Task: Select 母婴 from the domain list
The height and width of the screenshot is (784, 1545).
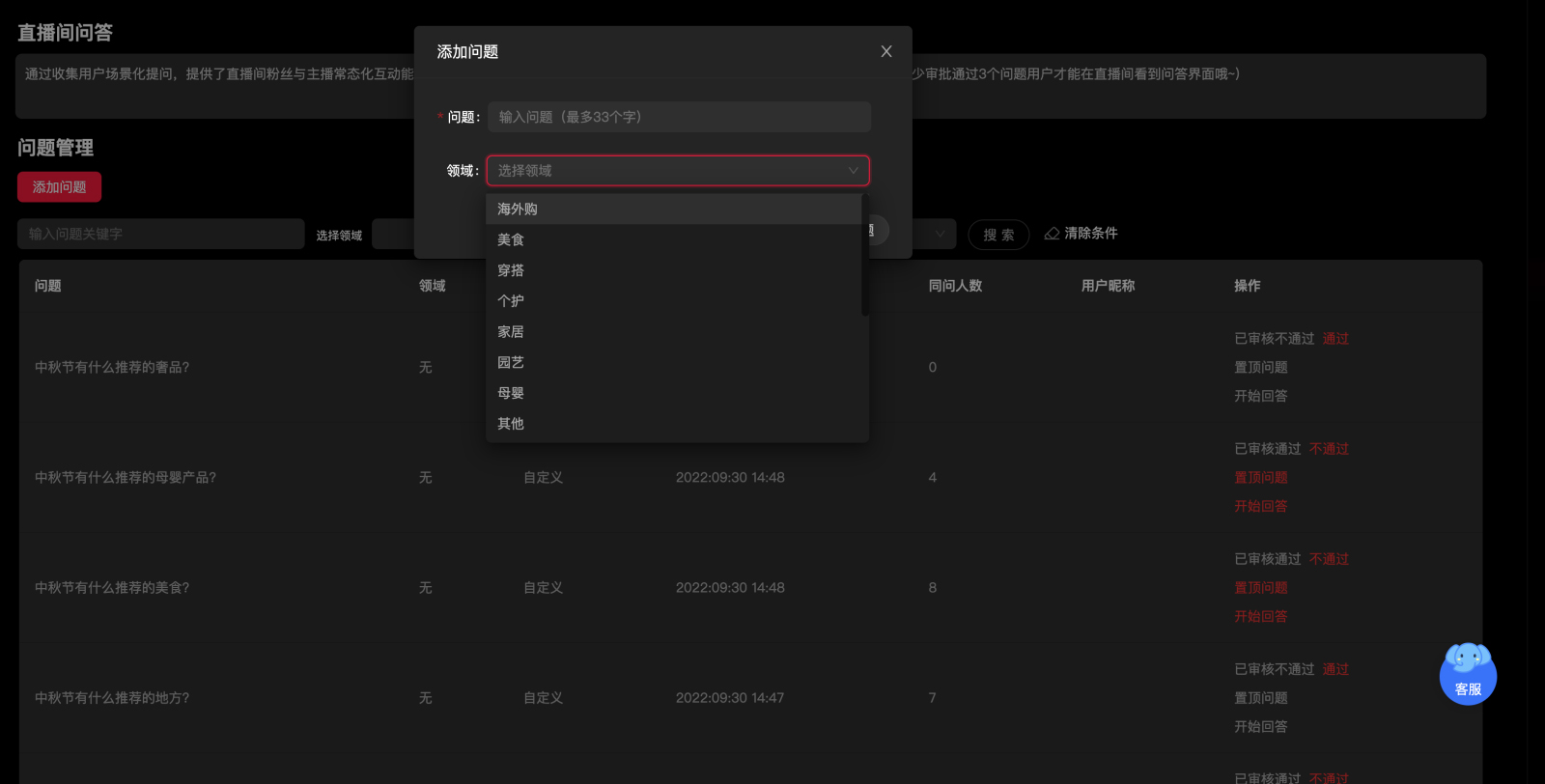Action: pyautogui.click(x=673, y=393)
